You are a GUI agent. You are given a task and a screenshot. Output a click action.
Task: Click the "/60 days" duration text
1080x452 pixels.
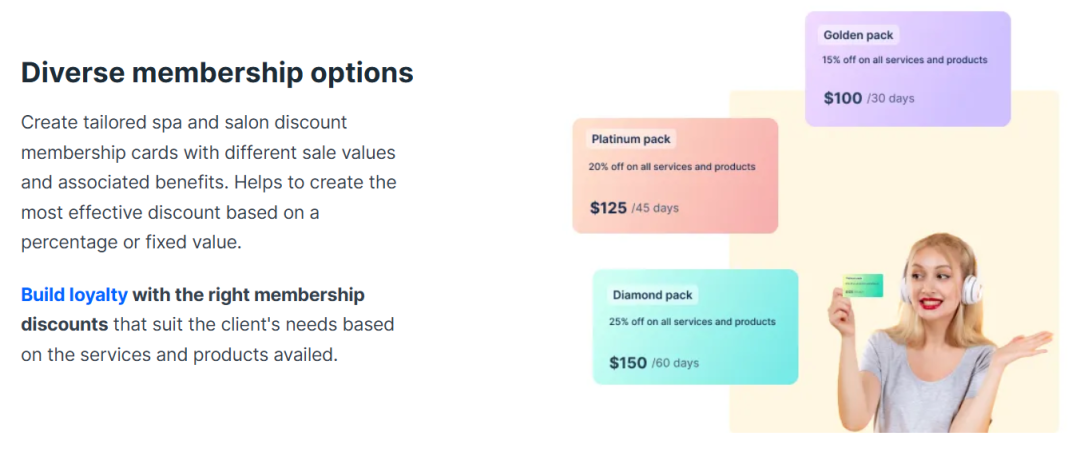(675, 364)
